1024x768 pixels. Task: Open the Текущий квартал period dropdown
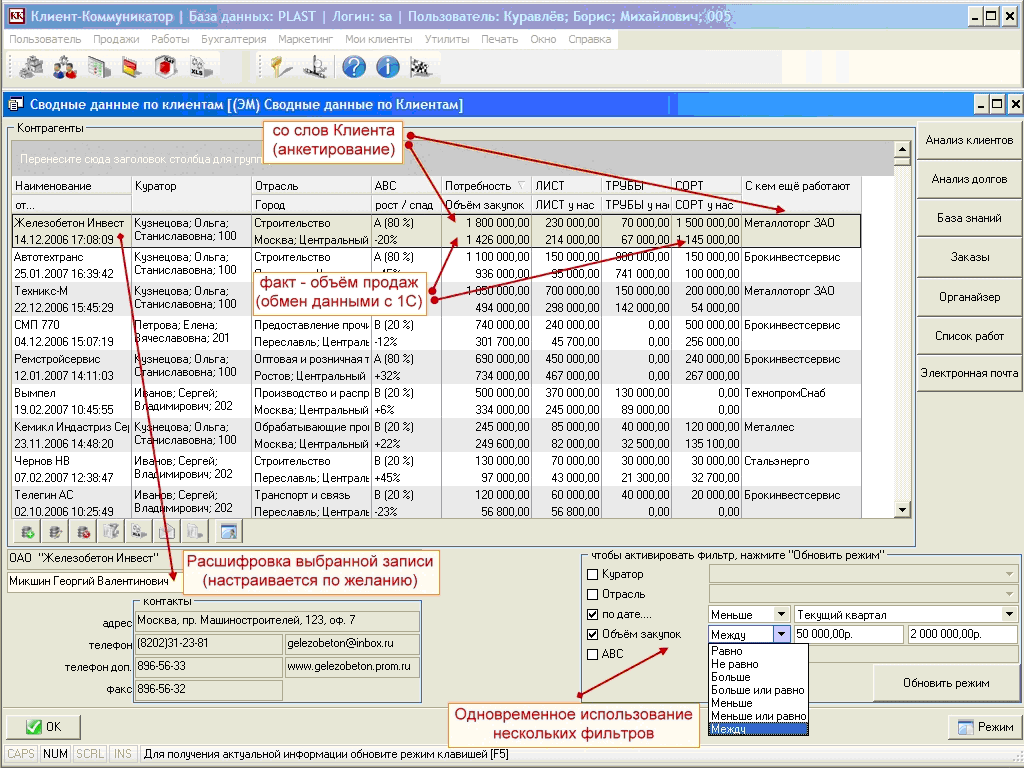pyautogui.click(x=1008, y=614)
